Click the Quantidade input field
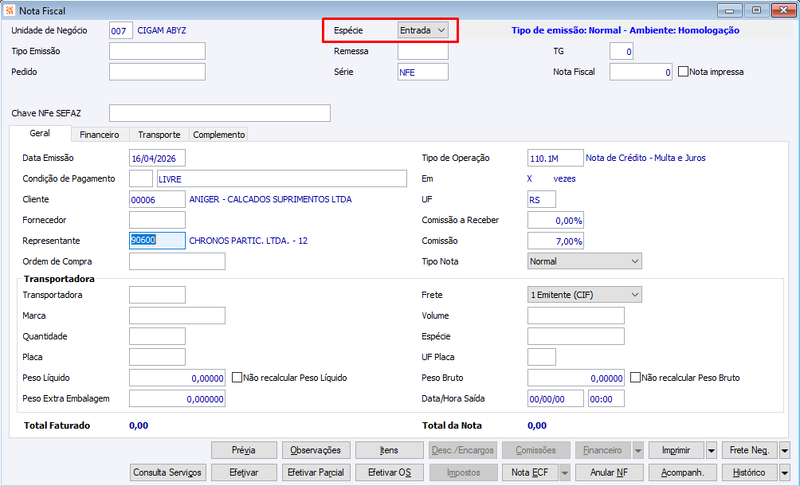This screenshot has width=800, height=486. (x=157, y=336)
